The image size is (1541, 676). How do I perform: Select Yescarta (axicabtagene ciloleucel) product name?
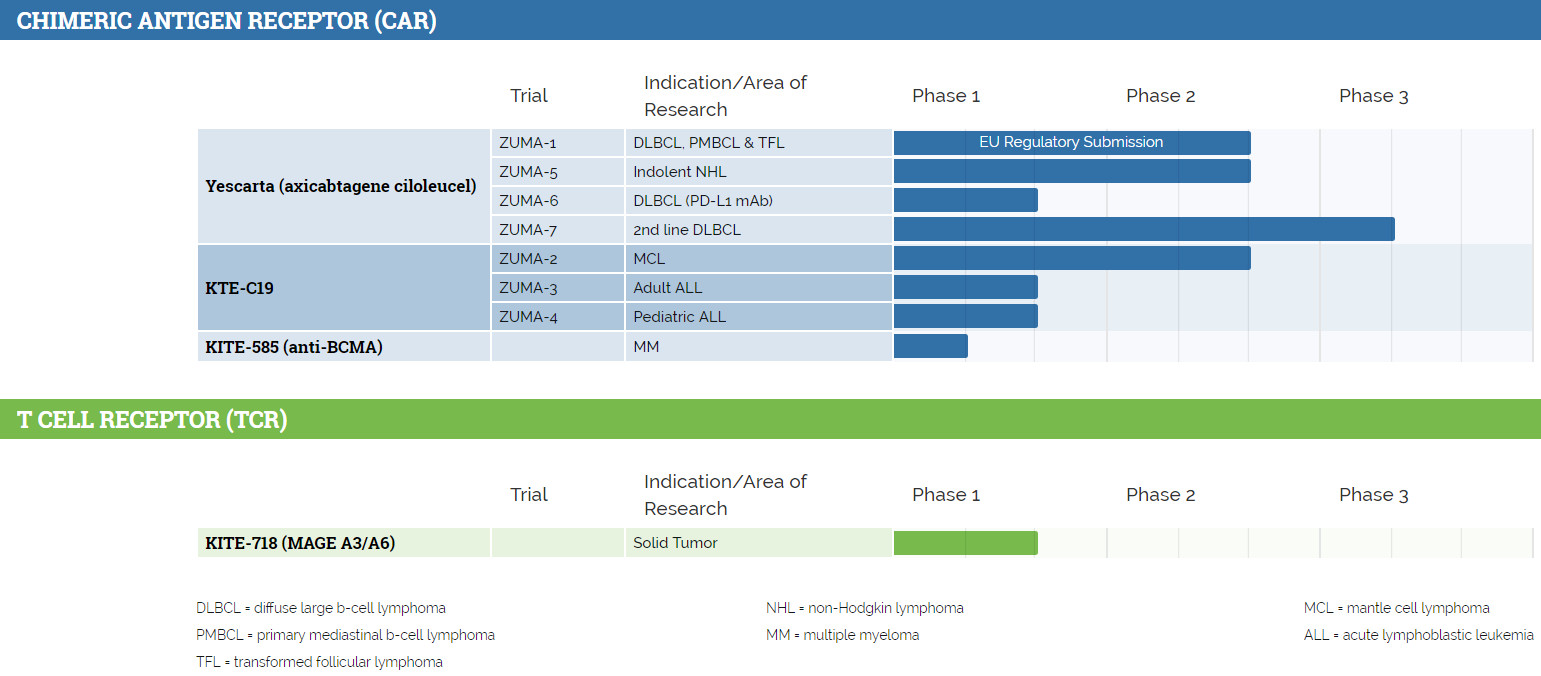point(341,186)
